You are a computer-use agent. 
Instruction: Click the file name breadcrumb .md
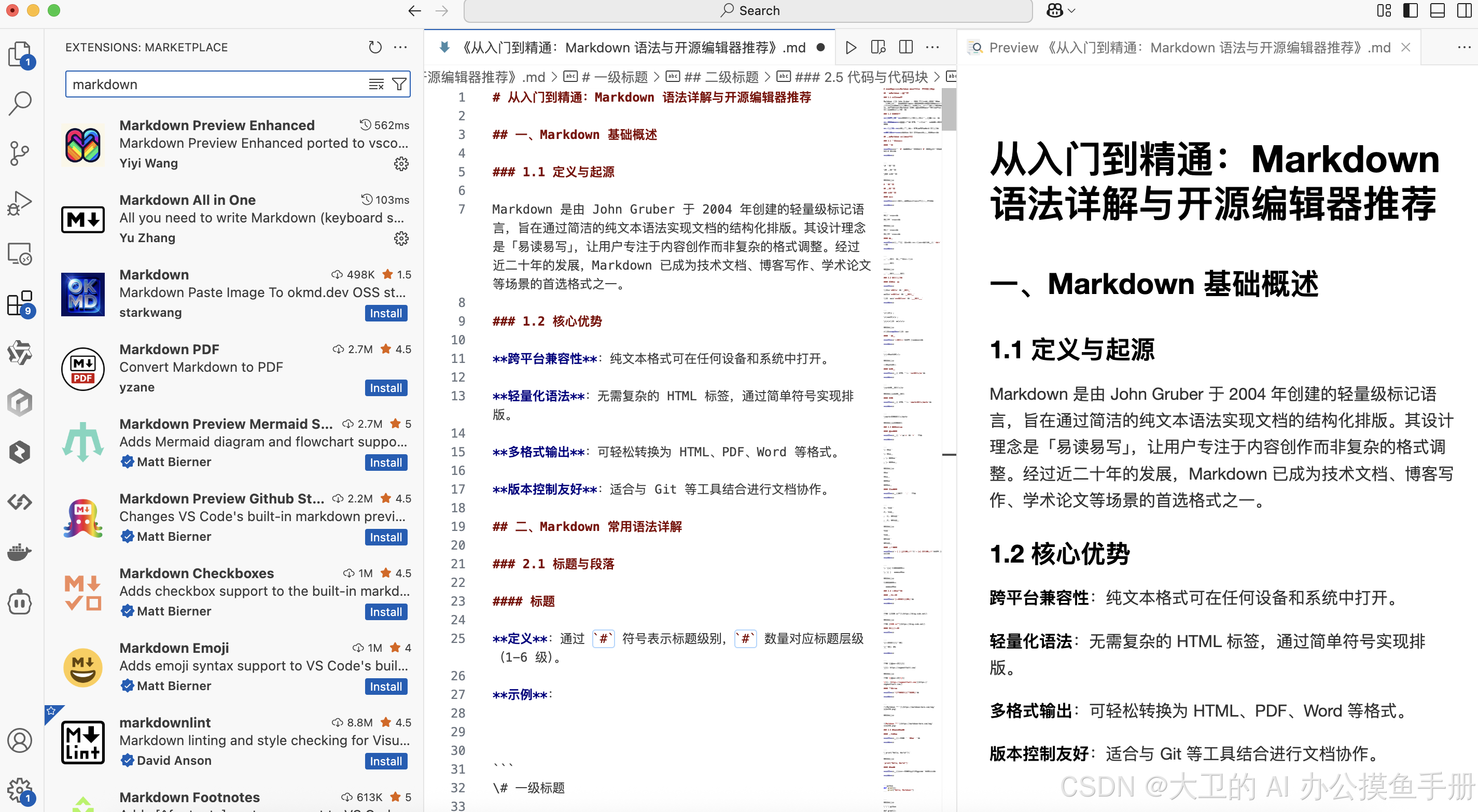point(486,77)
